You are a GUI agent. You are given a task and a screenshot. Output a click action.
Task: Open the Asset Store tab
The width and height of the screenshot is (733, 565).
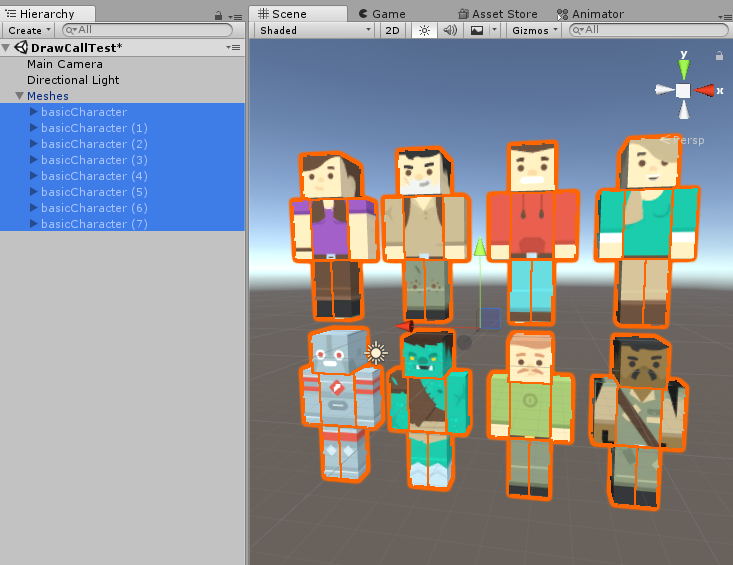coord(497,14)
